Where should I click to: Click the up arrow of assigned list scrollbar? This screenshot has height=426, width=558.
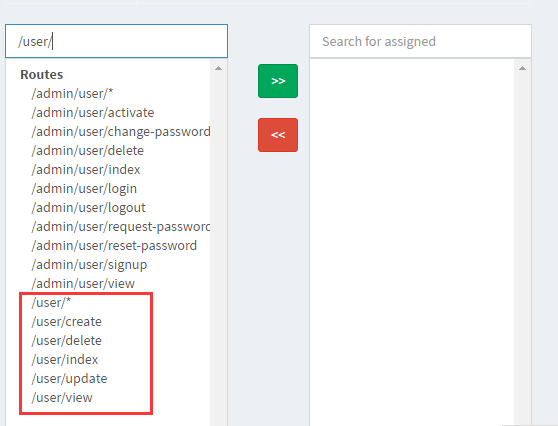pyautogui.click(x=522, y=68)
